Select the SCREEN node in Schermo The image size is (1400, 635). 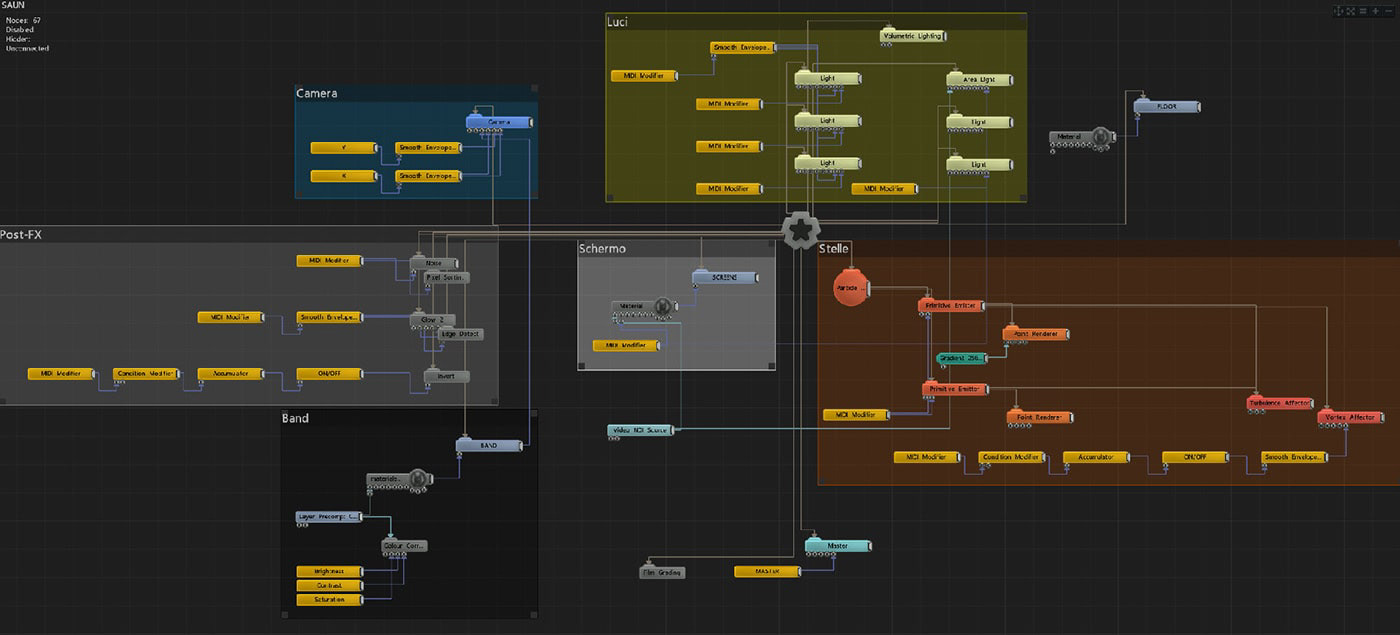point(725,277)
